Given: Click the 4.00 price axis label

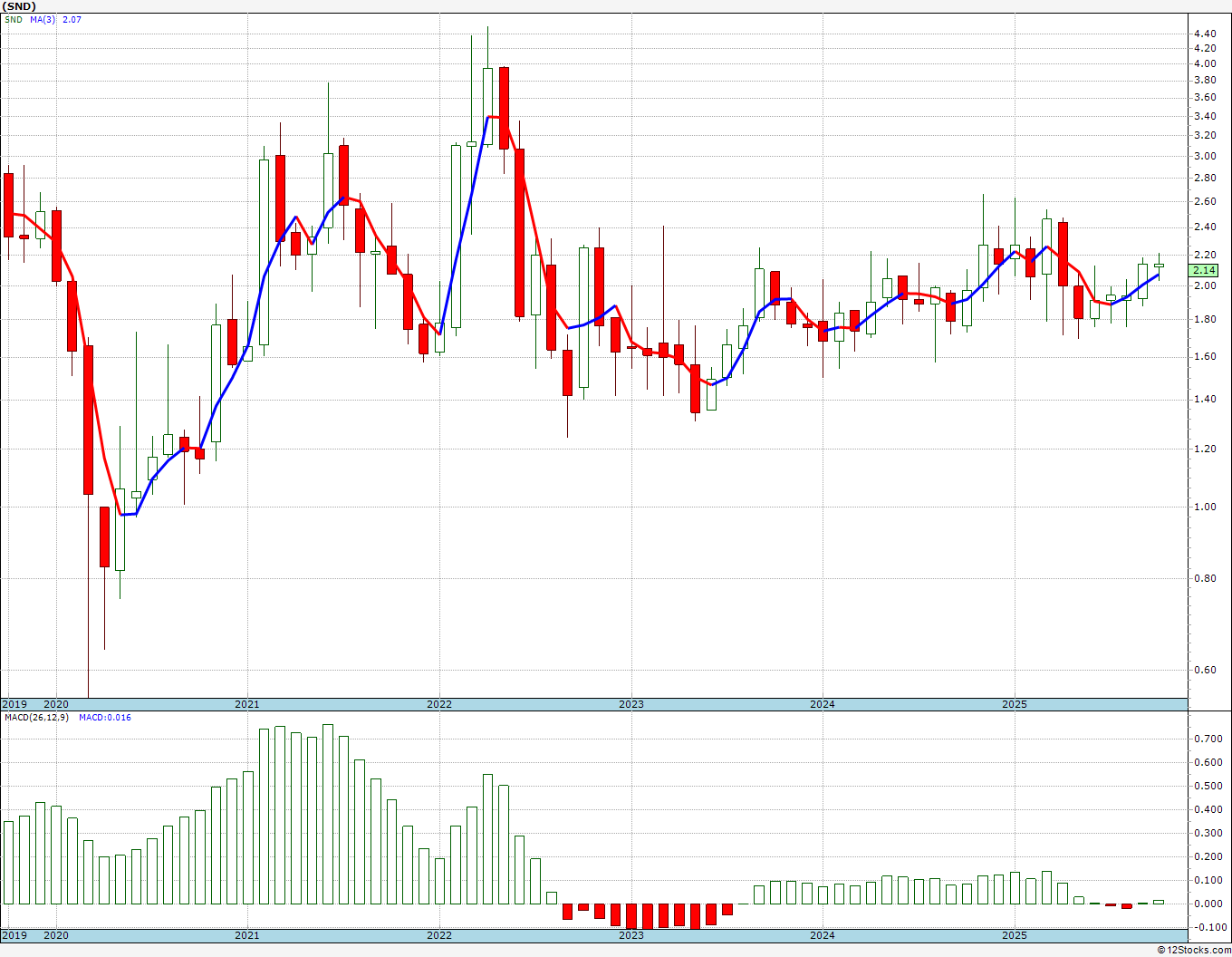Looking at the screenshot, I should [1205, 63].
